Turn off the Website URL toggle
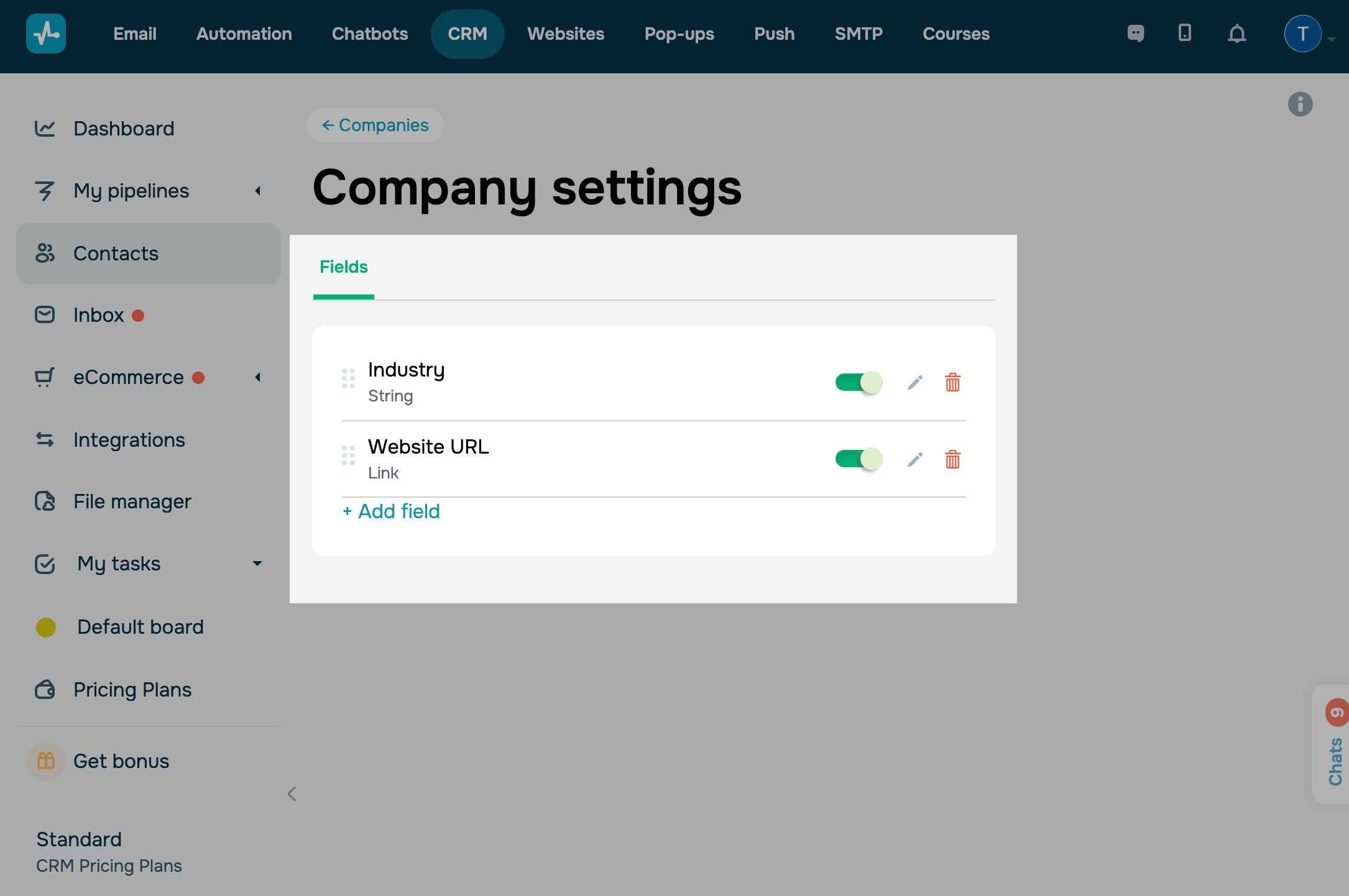 coord(859,459)
